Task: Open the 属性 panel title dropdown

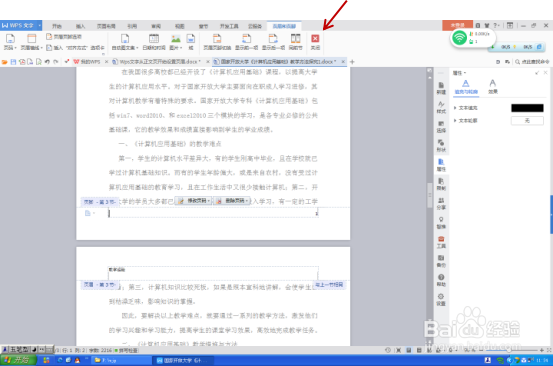Action: (459, 73)
